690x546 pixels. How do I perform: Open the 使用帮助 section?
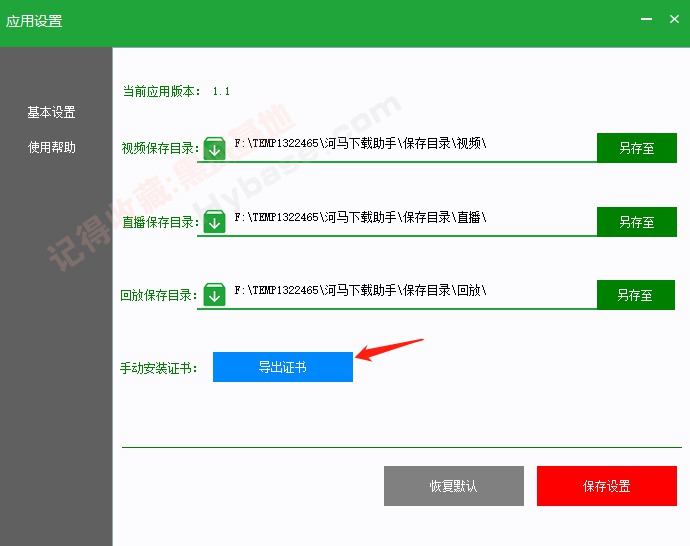tap(51, 147)
